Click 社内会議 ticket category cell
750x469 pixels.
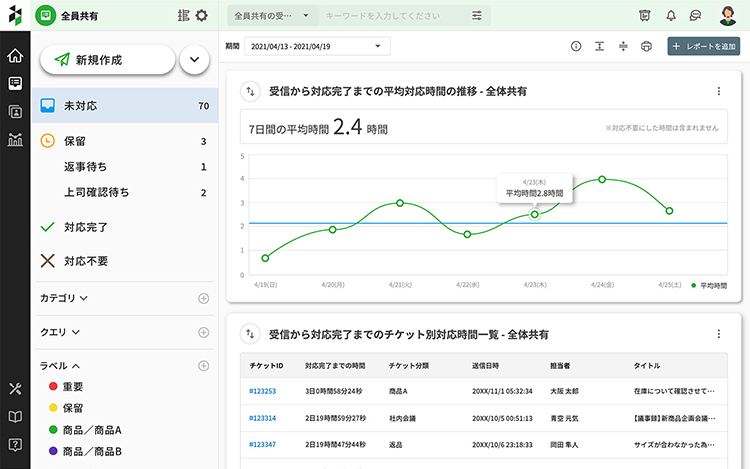(402, 418)
